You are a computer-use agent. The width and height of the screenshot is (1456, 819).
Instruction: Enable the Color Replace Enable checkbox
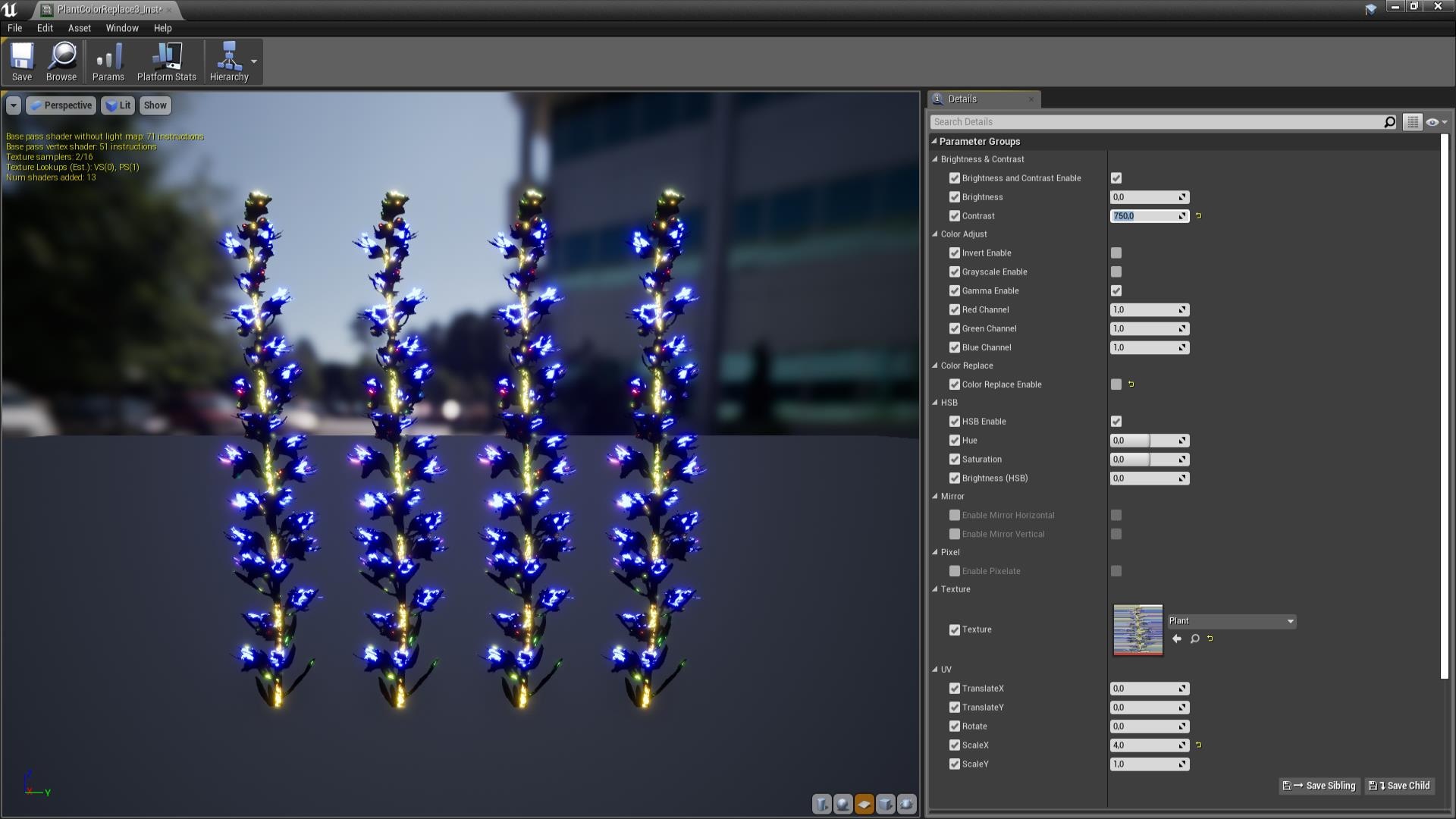point(1116,384)
